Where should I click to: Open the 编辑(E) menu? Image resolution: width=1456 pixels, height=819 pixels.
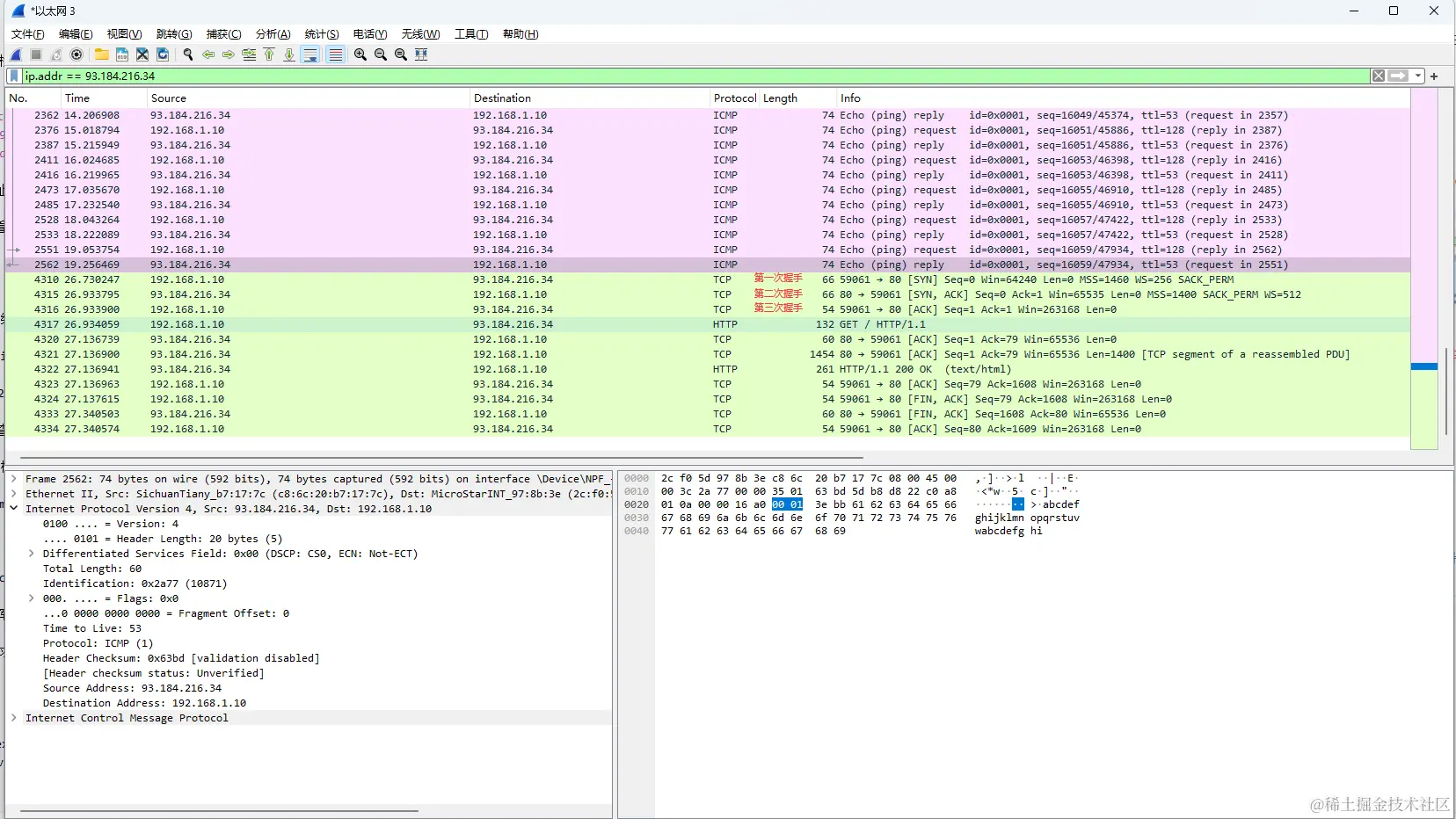click(x=76, y=34)
